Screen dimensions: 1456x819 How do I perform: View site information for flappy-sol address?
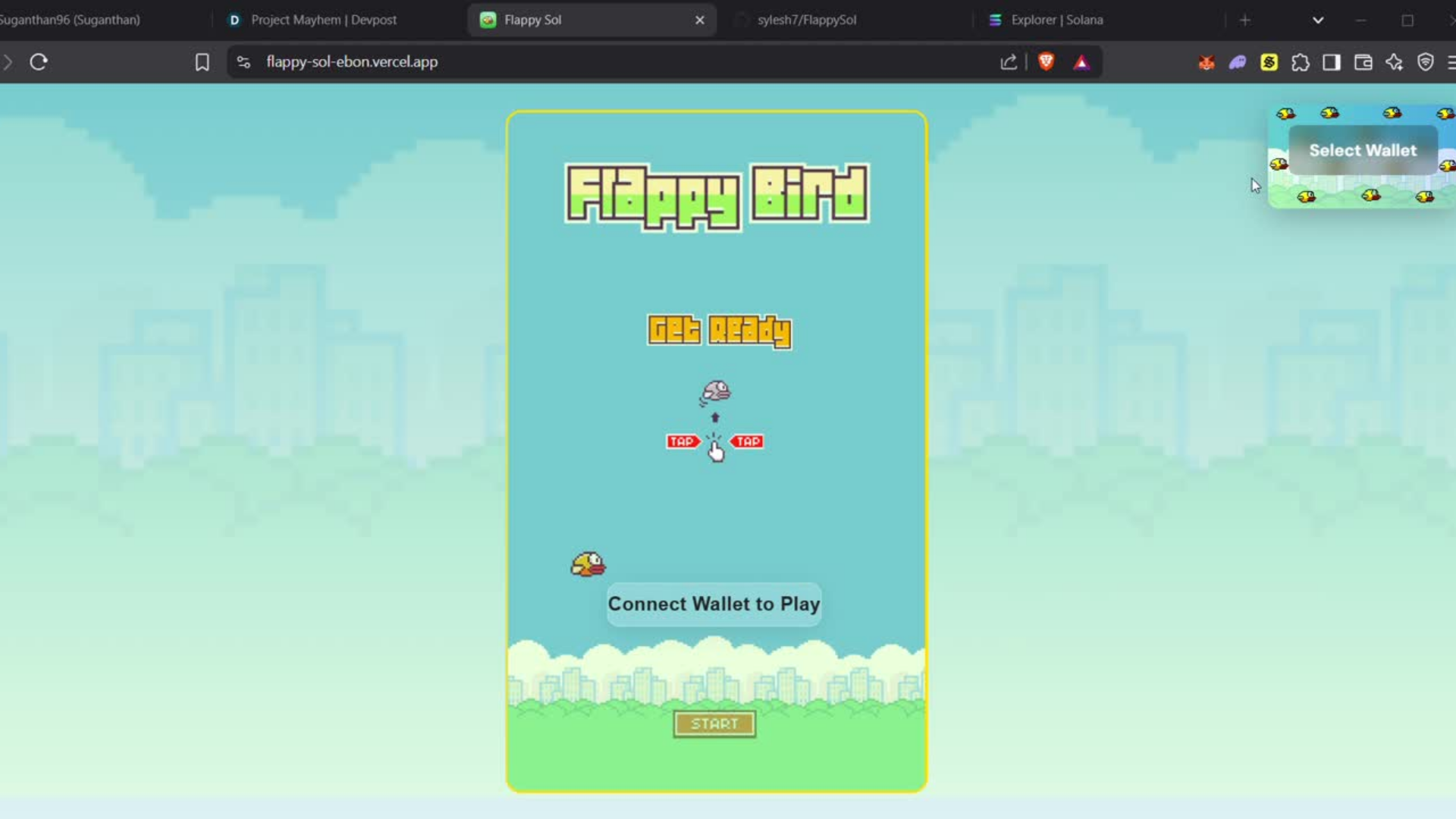pos(243,62)
